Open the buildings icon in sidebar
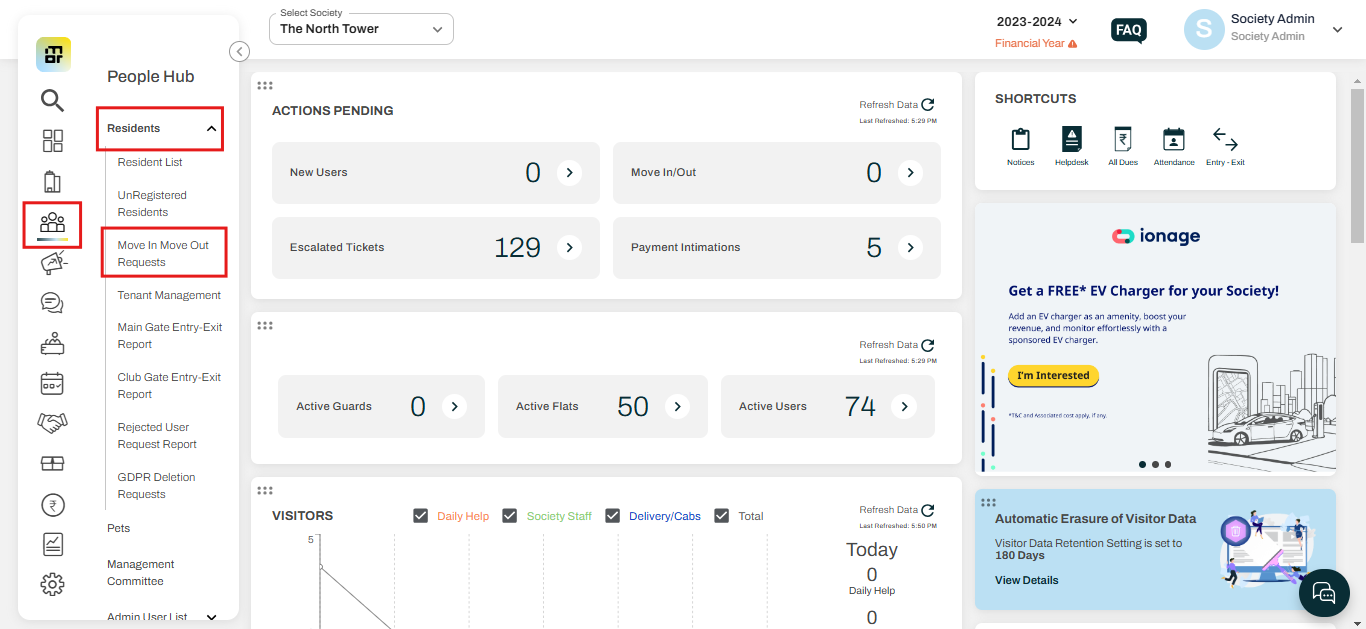 (52, 181)
